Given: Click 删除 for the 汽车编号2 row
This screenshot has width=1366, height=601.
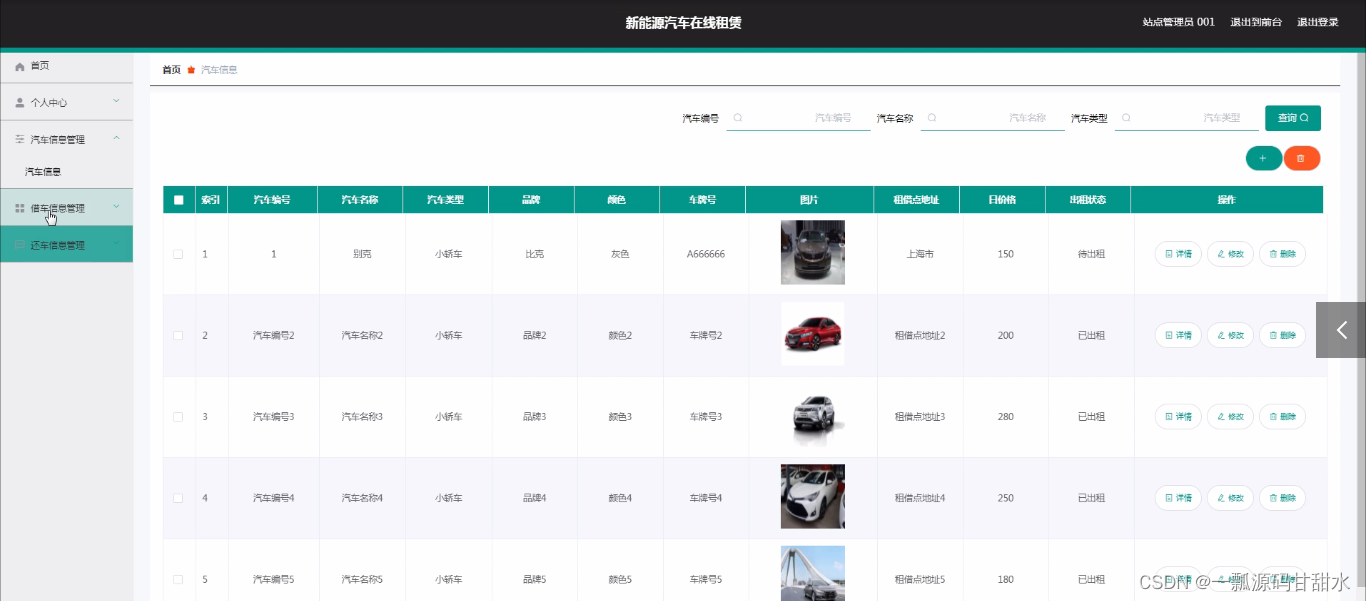Looking at the screenshot, I should click(x=1282, y=335).
